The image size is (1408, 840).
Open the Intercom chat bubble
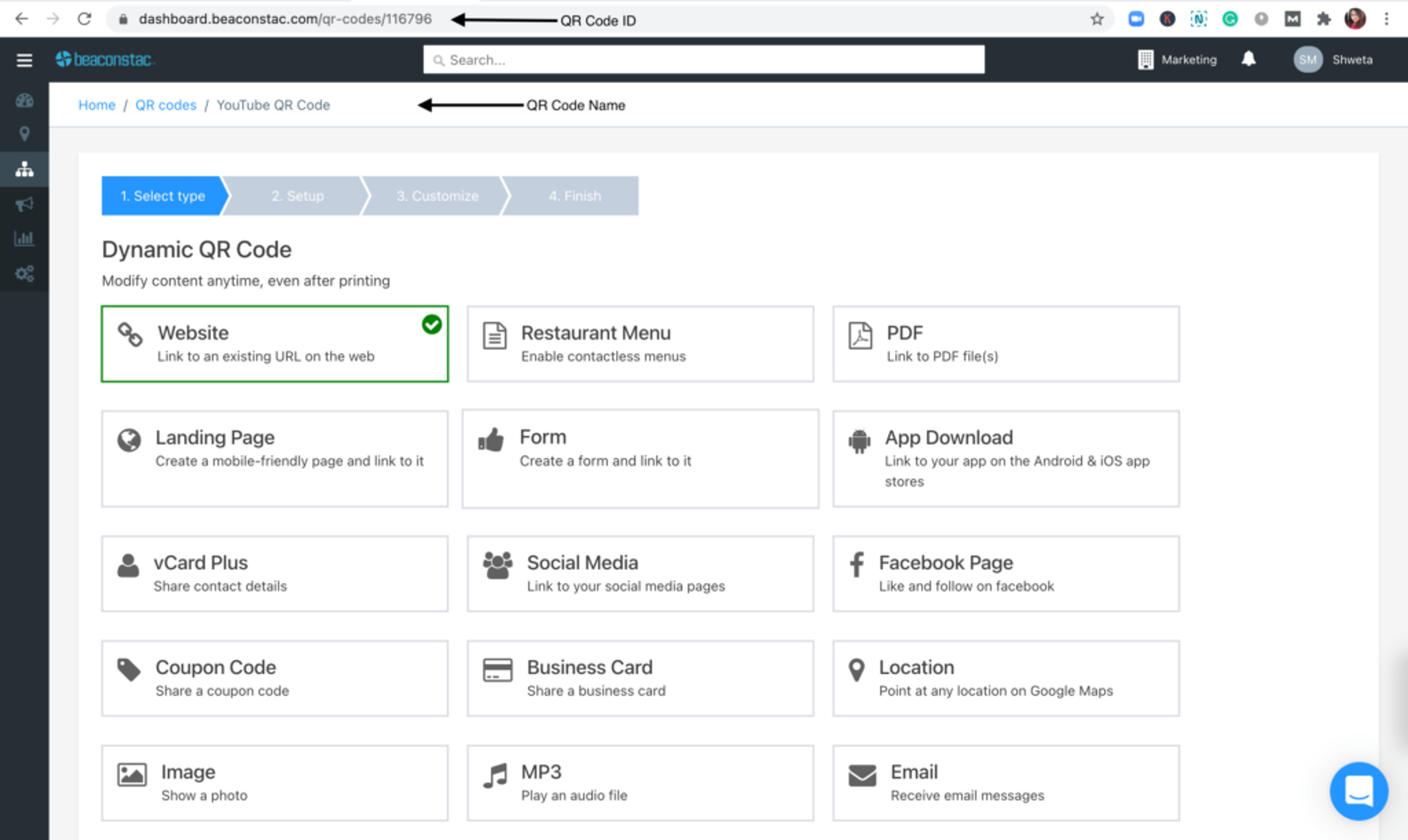pos(1358,791)
